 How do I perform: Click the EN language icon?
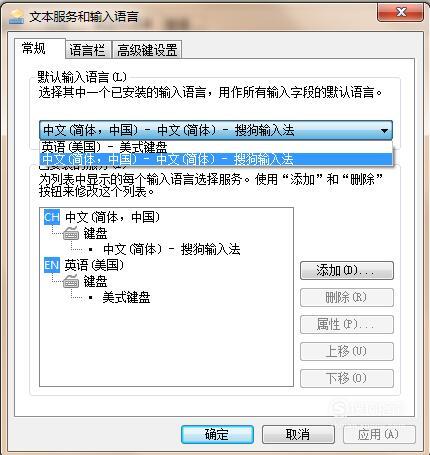pos(52,265)
